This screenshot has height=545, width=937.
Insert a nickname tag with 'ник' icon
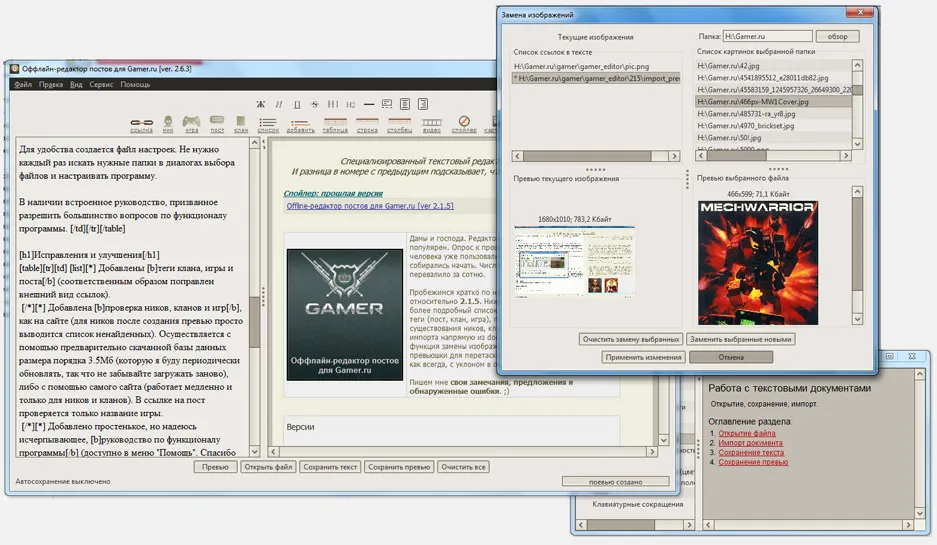[168, 123]
